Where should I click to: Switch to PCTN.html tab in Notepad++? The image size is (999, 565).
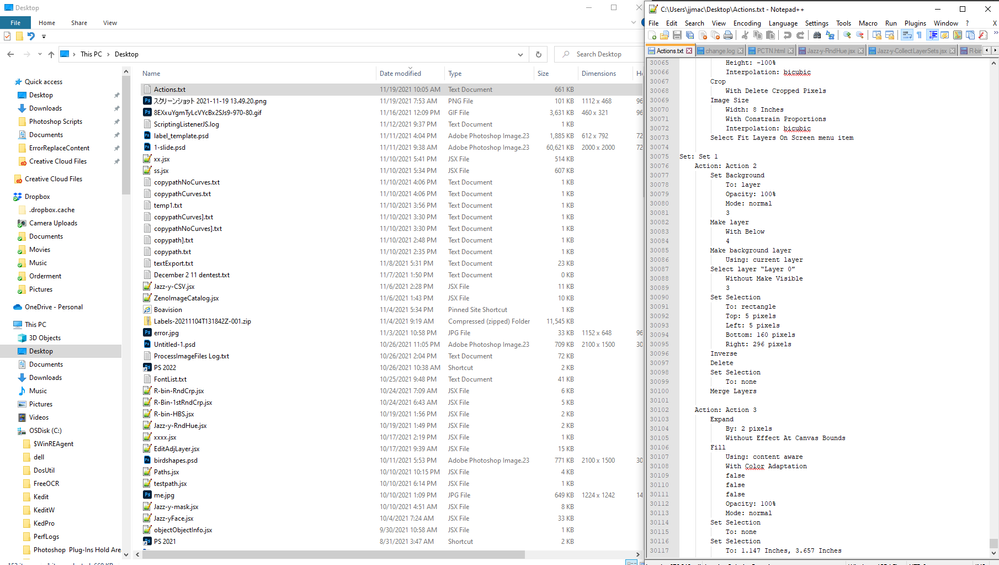770,50
